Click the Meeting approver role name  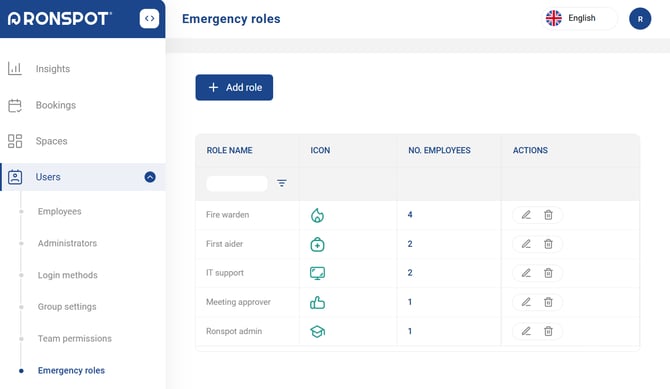(x=238, y=302)
